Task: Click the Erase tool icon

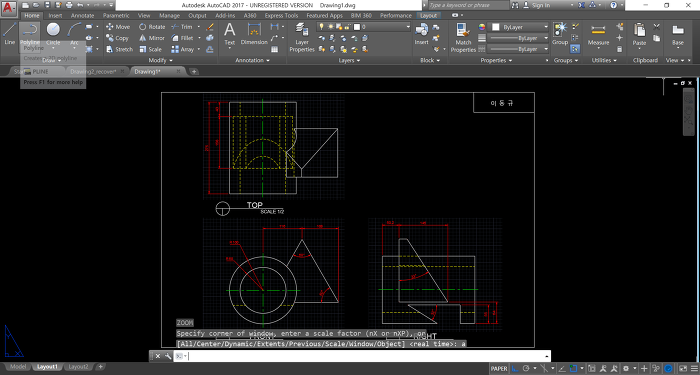Action: coord(210,27)
